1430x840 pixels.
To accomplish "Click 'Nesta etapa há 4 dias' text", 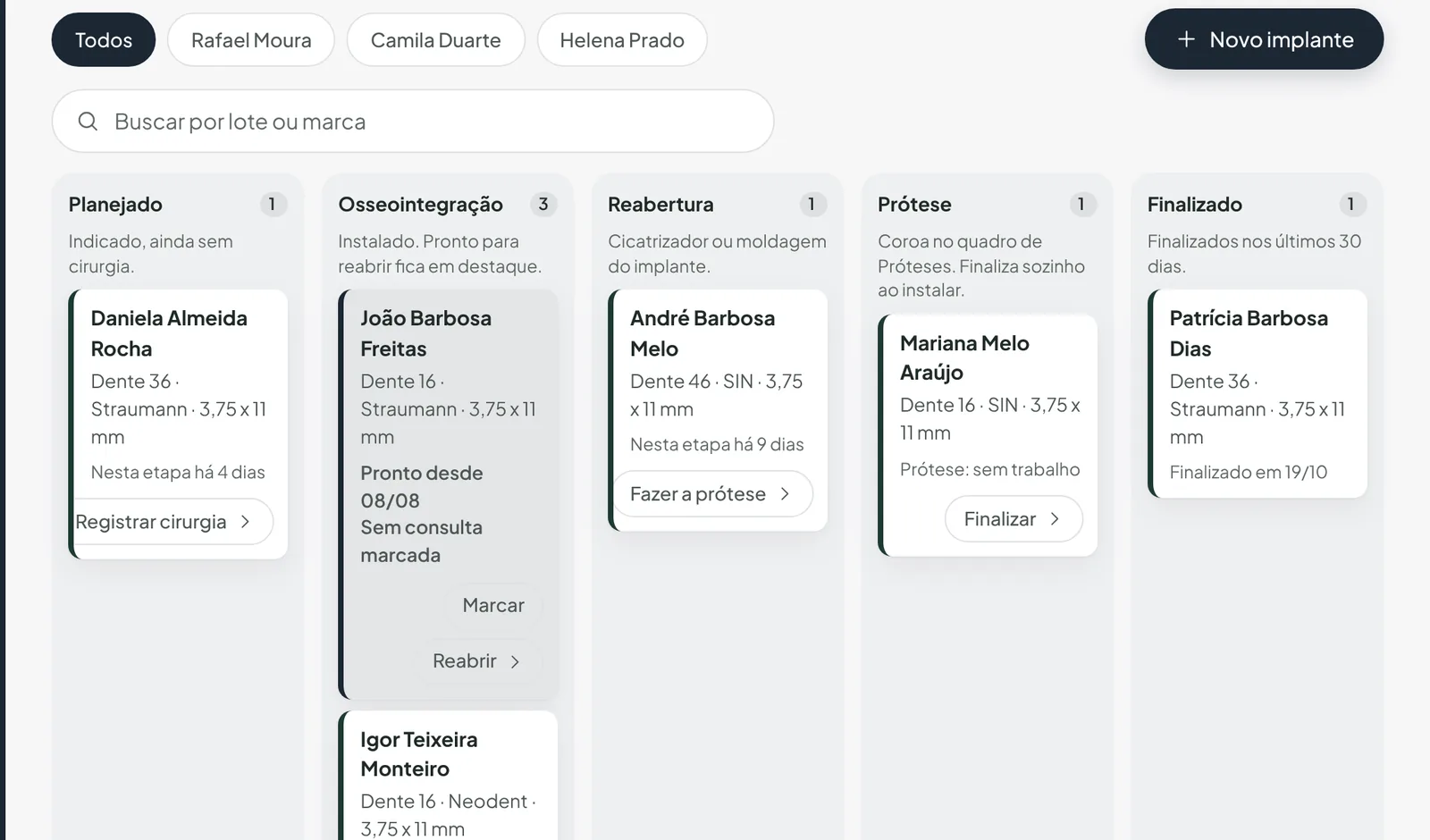I will tap(178, 472).
